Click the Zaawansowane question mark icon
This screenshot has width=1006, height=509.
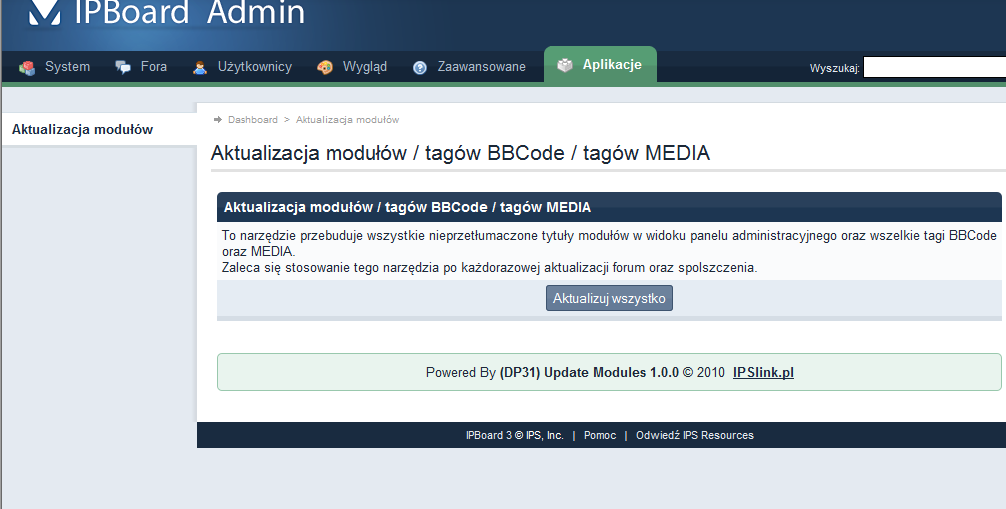click(x=420, y=67)
